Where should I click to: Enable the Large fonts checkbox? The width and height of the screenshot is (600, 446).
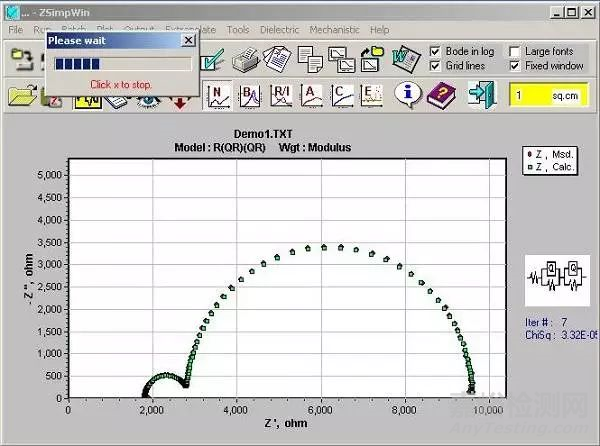click(x=515, y=51)
